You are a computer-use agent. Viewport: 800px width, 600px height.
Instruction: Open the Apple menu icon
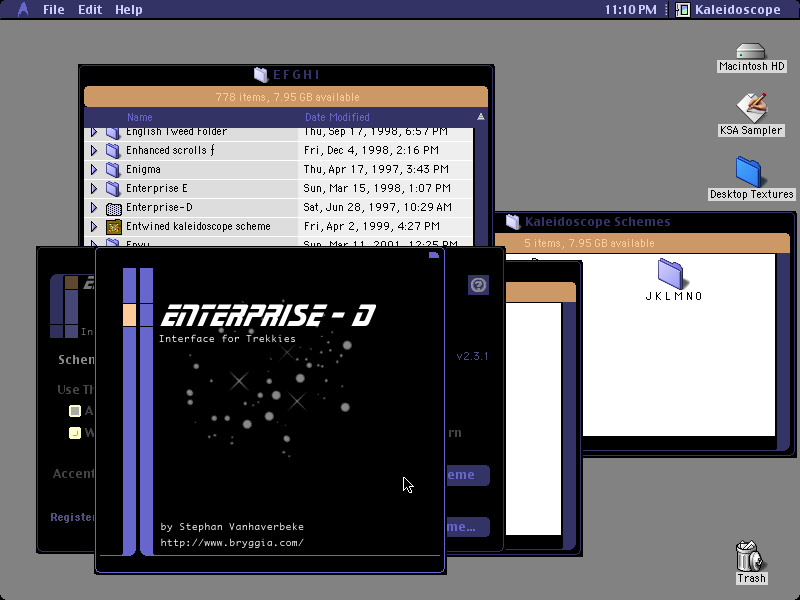[22, 9]
